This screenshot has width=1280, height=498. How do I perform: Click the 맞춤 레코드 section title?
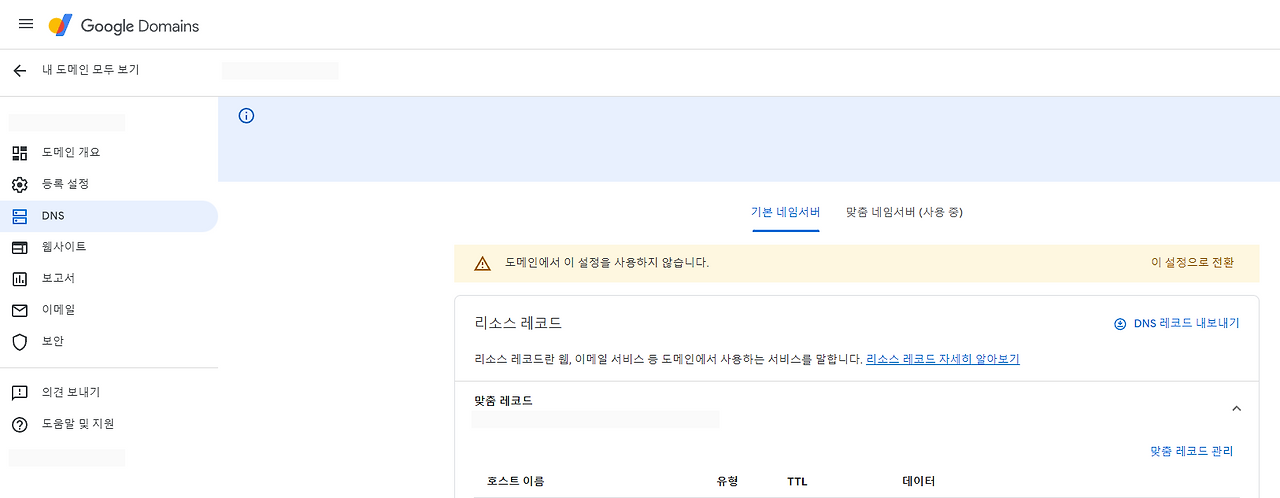(x=503, y=401)
